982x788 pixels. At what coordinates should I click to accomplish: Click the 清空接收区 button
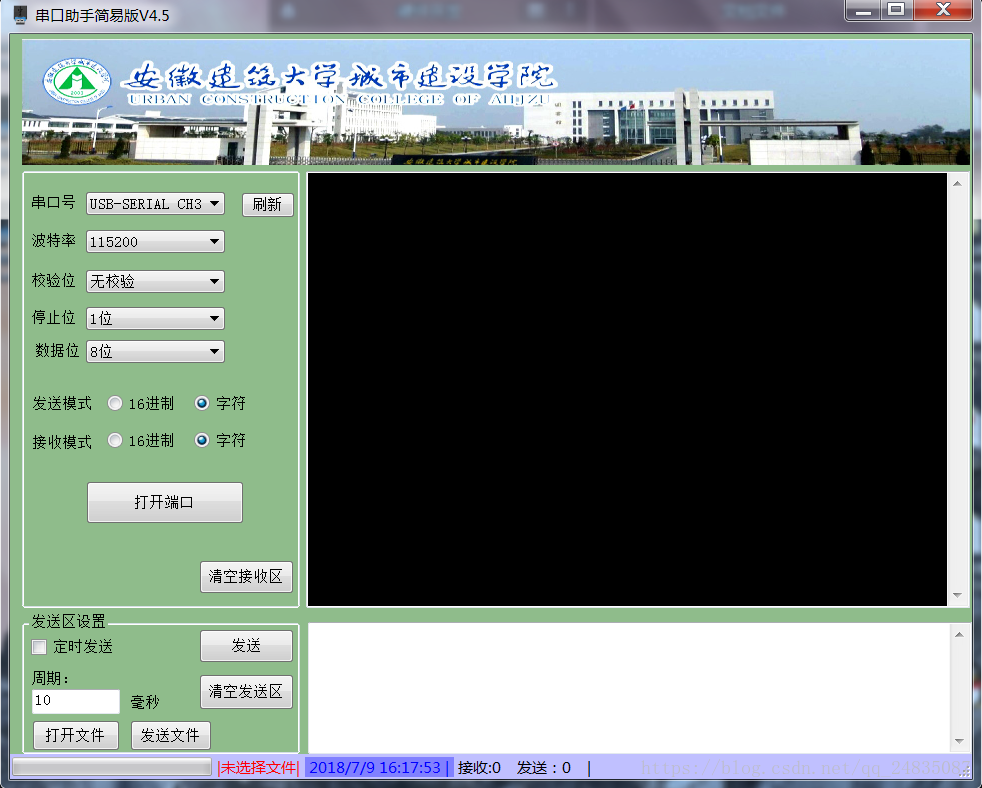246,576
